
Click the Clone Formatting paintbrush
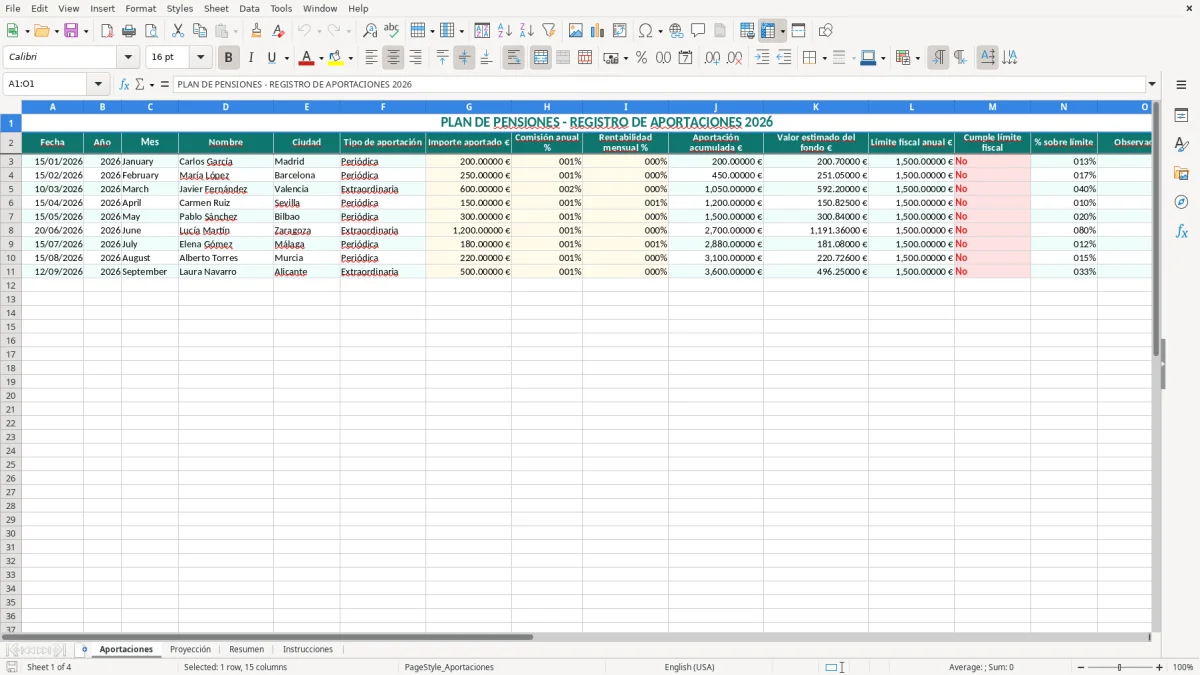click(x=257, y=31)
